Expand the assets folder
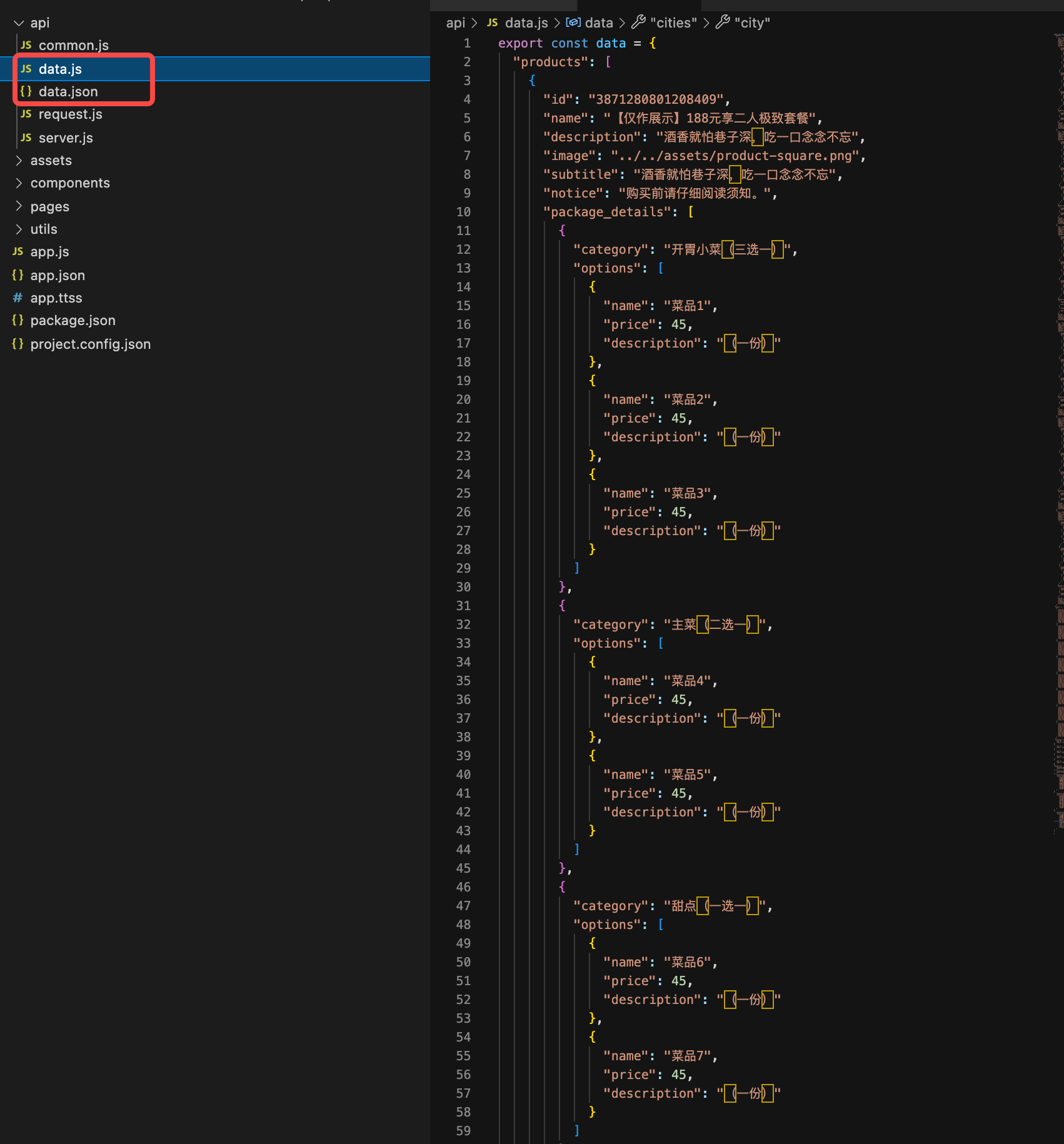Viewport: 1064px width, 1144px height. (x=19, y=161)
